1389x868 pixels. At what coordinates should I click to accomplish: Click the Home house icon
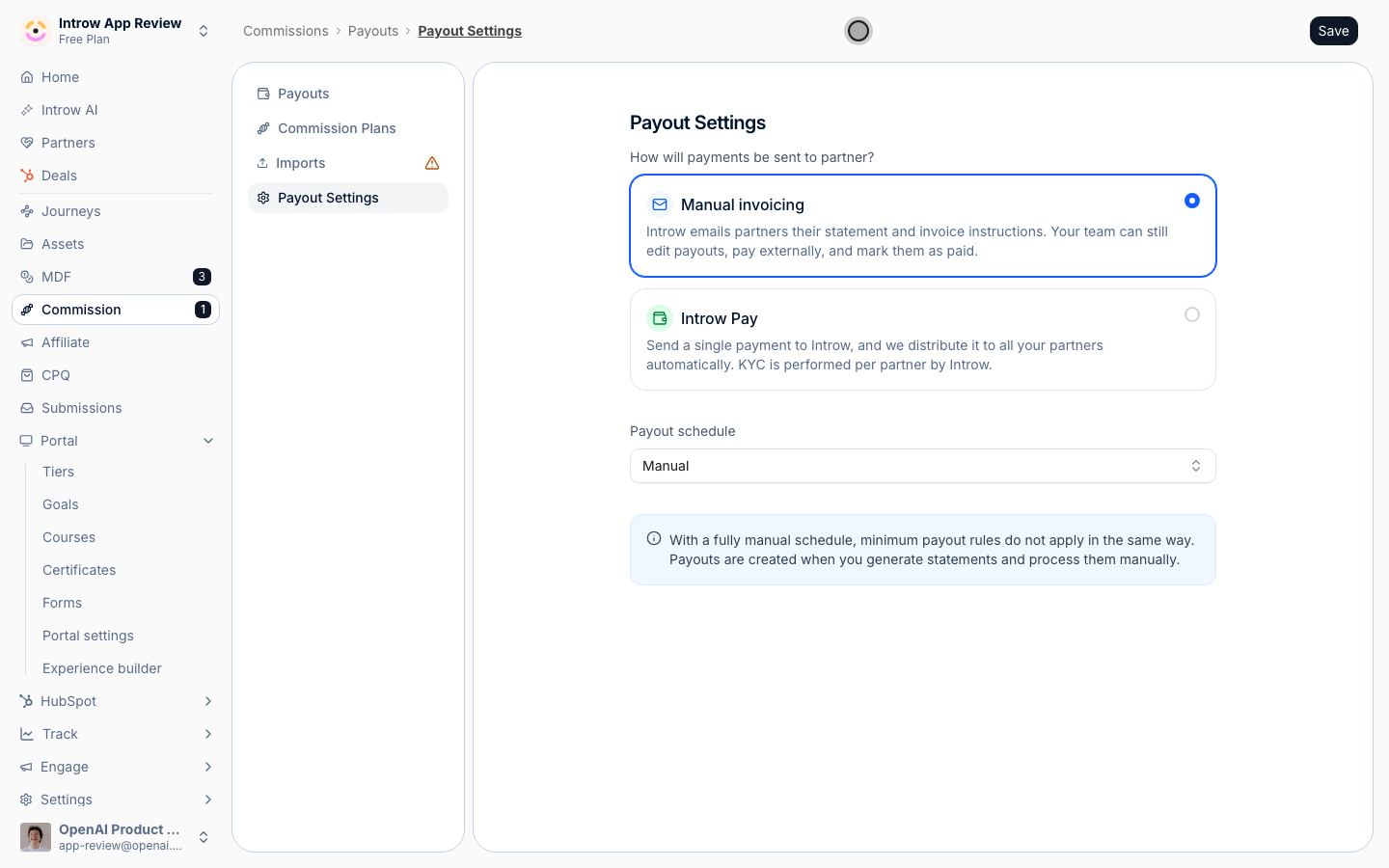27,77
